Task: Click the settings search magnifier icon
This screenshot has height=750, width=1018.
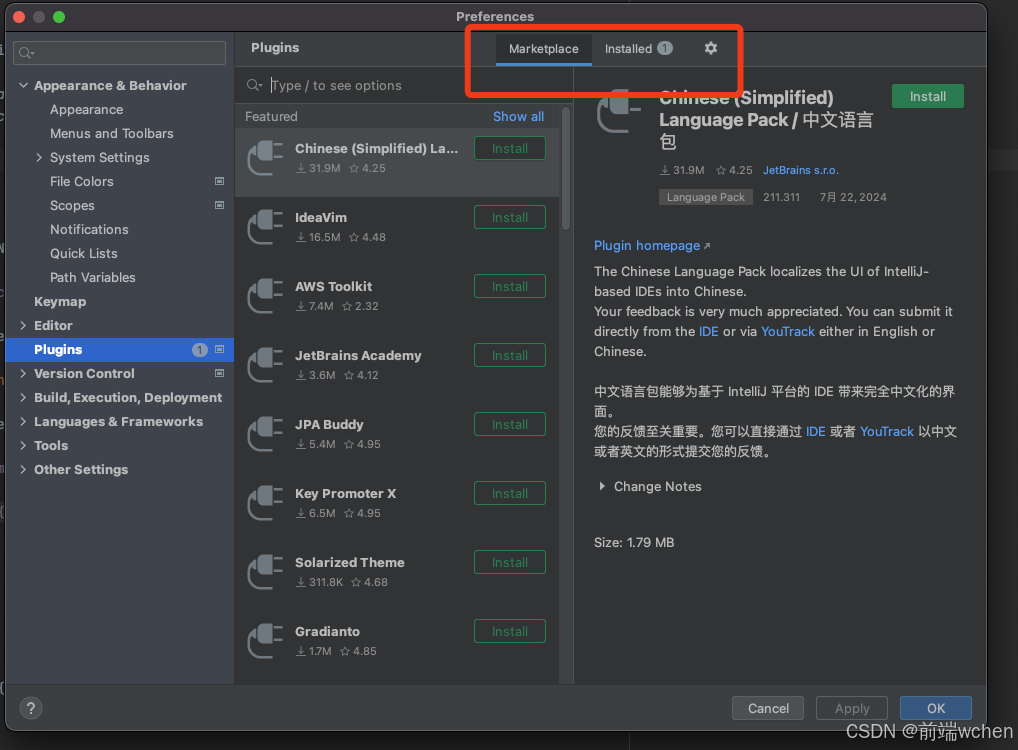Action: coord(26,53)
